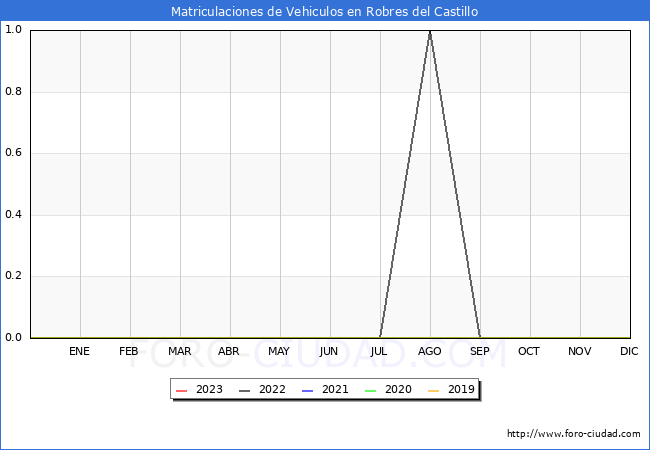The width and height of the screenshot is (650, 450).
Task: Click the chart title 'Matriculaciones de Vehiculos en Robres del Castillo'
Action: click(325, 11)
